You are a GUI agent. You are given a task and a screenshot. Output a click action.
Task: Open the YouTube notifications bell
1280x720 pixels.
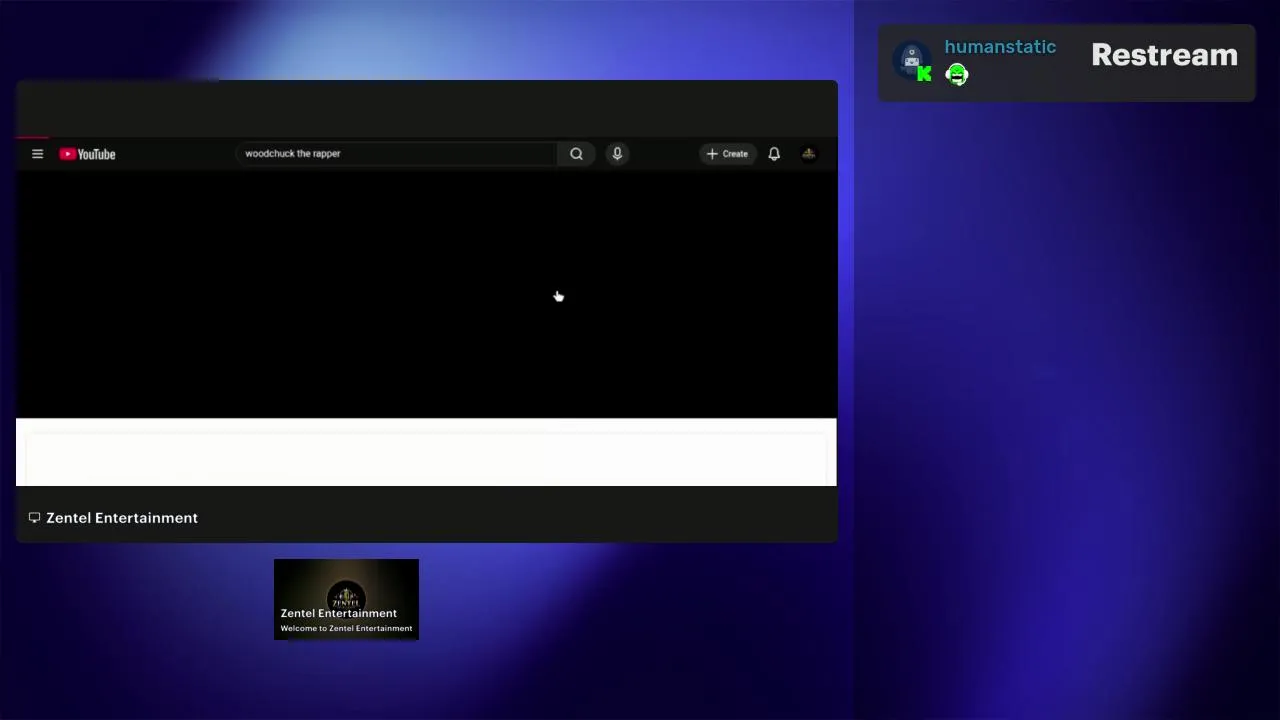[774, 154]
